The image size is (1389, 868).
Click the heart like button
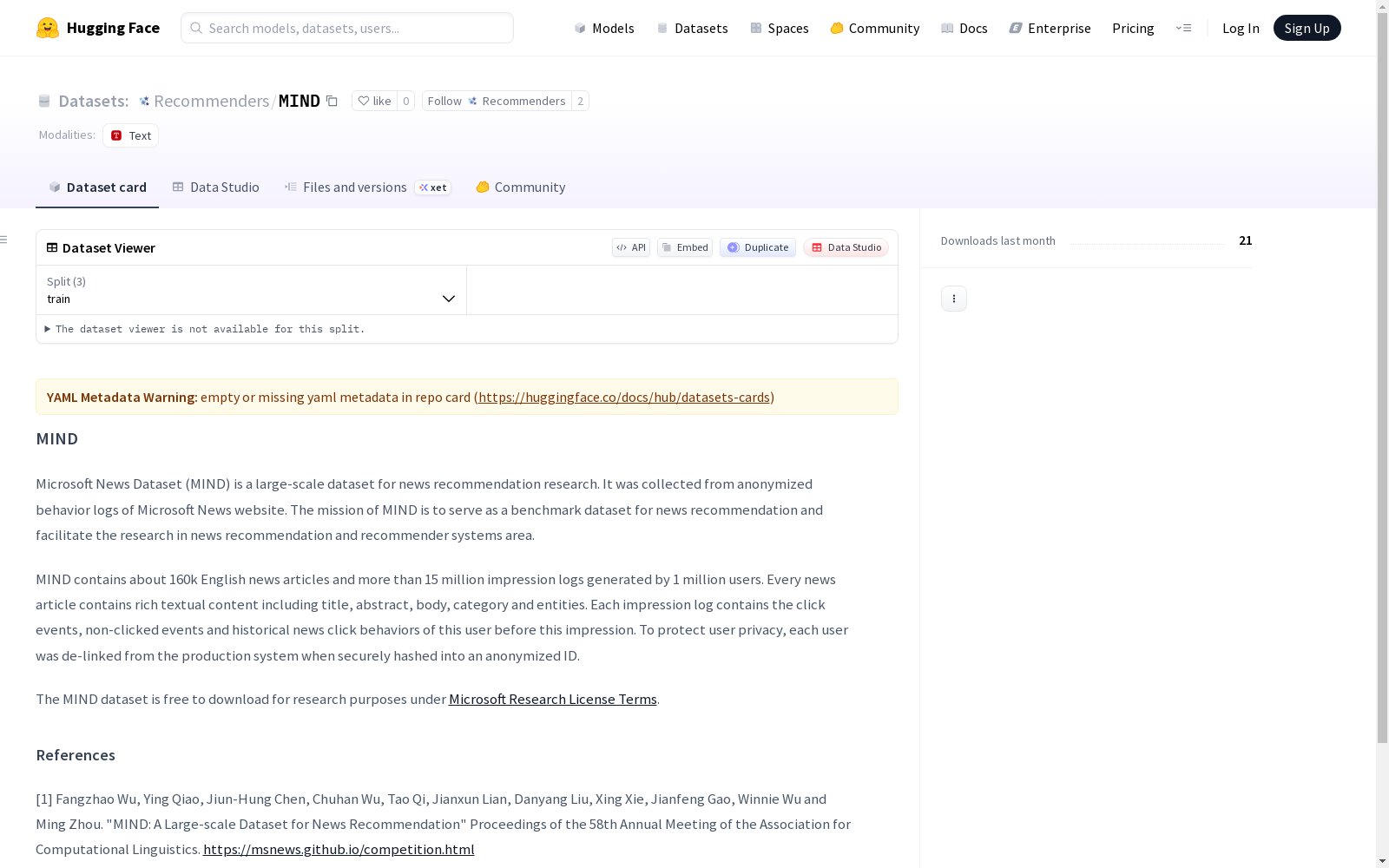pos(374,101)
